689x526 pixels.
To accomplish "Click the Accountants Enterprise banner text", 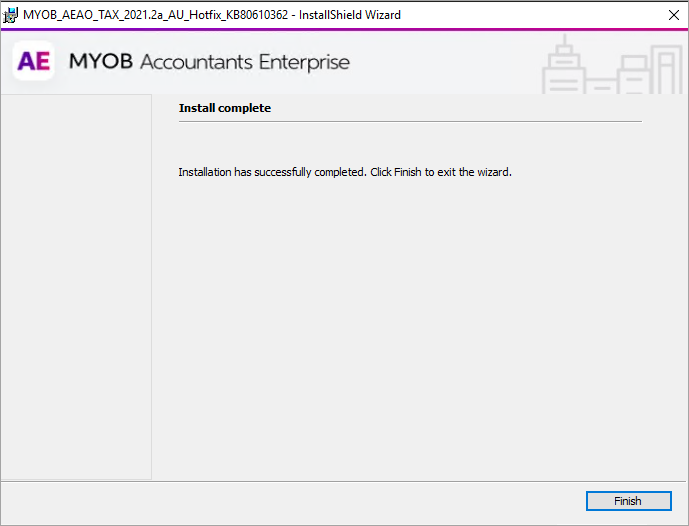I will (x=245, y=62).
